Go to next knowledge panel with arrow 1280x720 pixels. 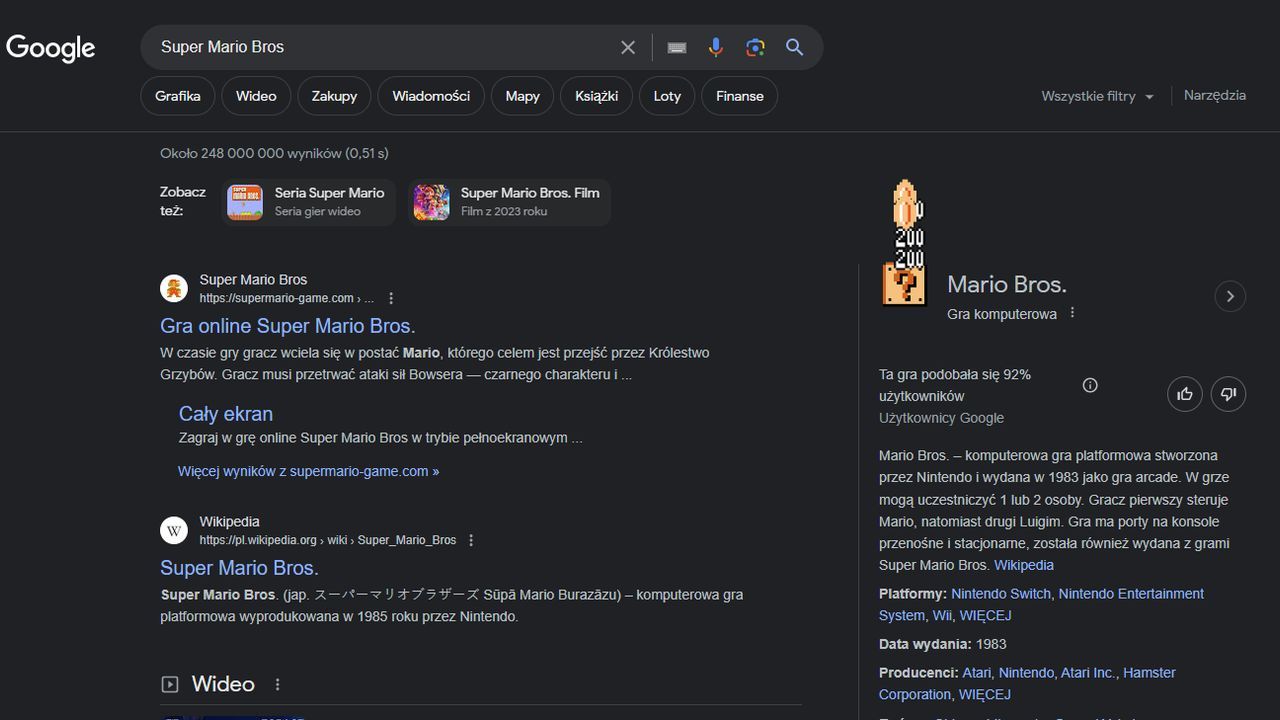click(x=1230, y=296)
